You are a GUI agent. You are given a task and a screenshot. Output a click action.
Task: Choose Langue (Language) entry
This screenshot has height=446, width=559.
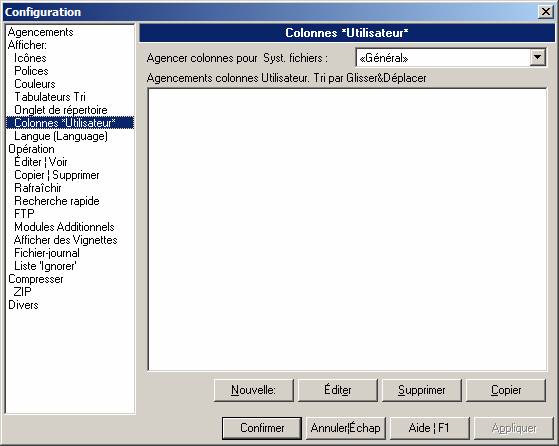61,136
